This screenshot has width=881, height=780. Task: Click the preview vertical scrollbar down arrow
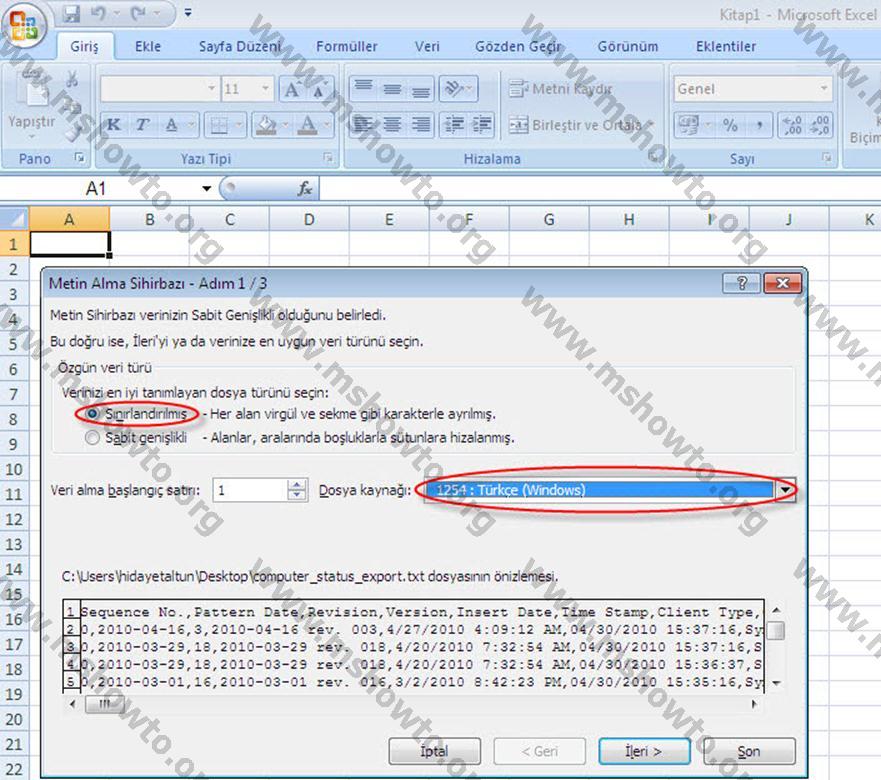point(776,683)
